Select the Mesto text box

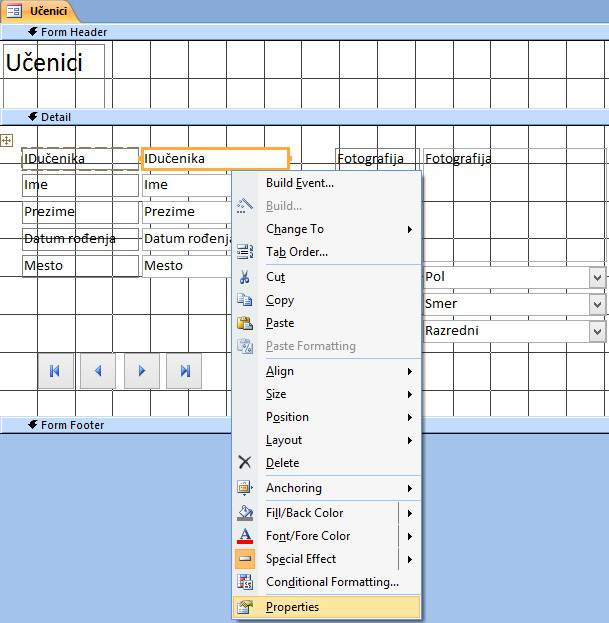click(187, 266)
